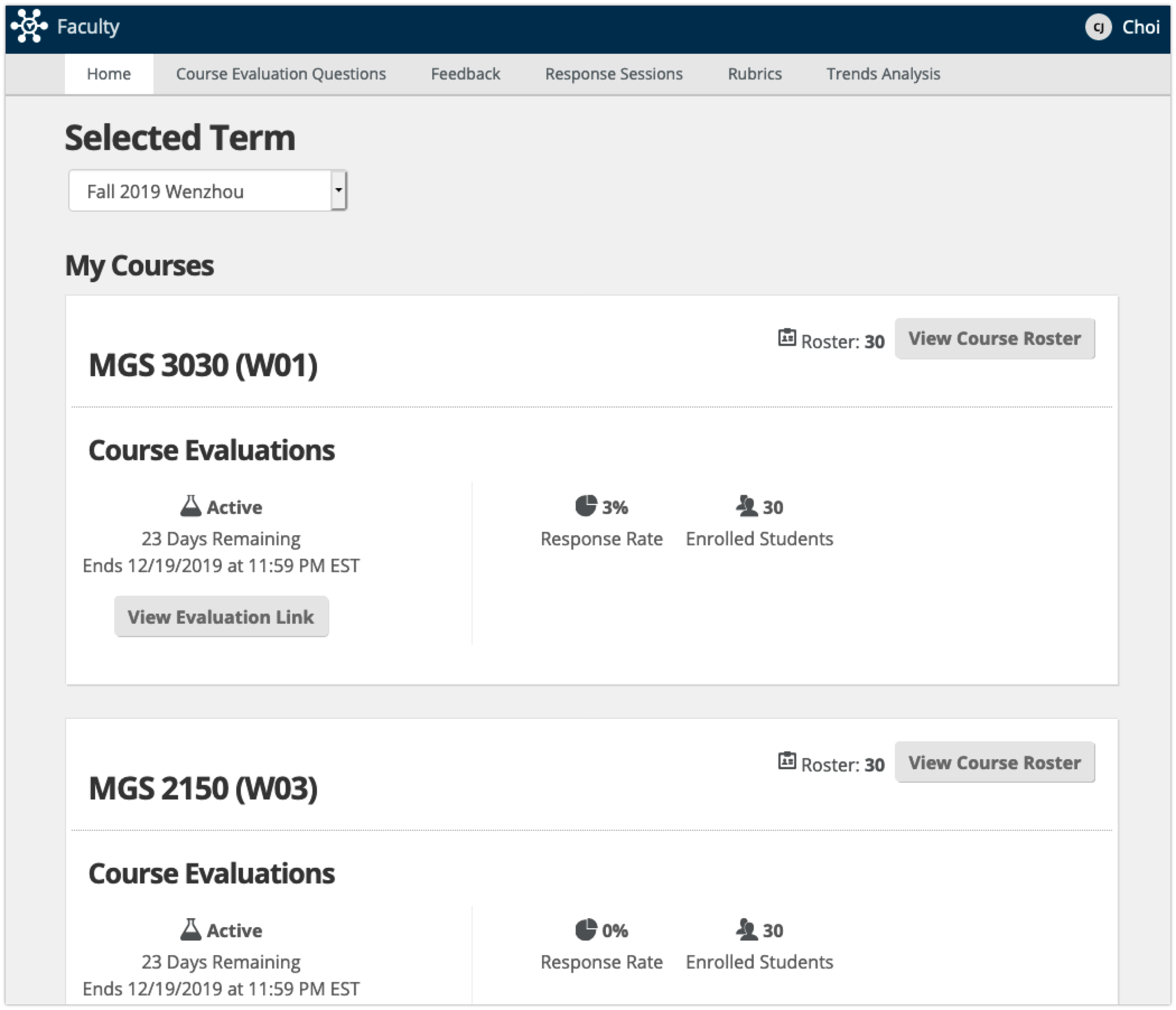Open the Response Sessions tab
The width and height of the screenshot is (1176, 1010).
click(x=614, y=74)
